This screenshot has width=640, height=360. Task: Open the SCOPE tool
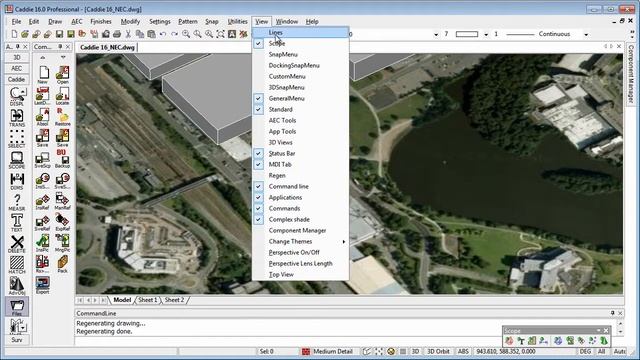[x=17, y=160]
